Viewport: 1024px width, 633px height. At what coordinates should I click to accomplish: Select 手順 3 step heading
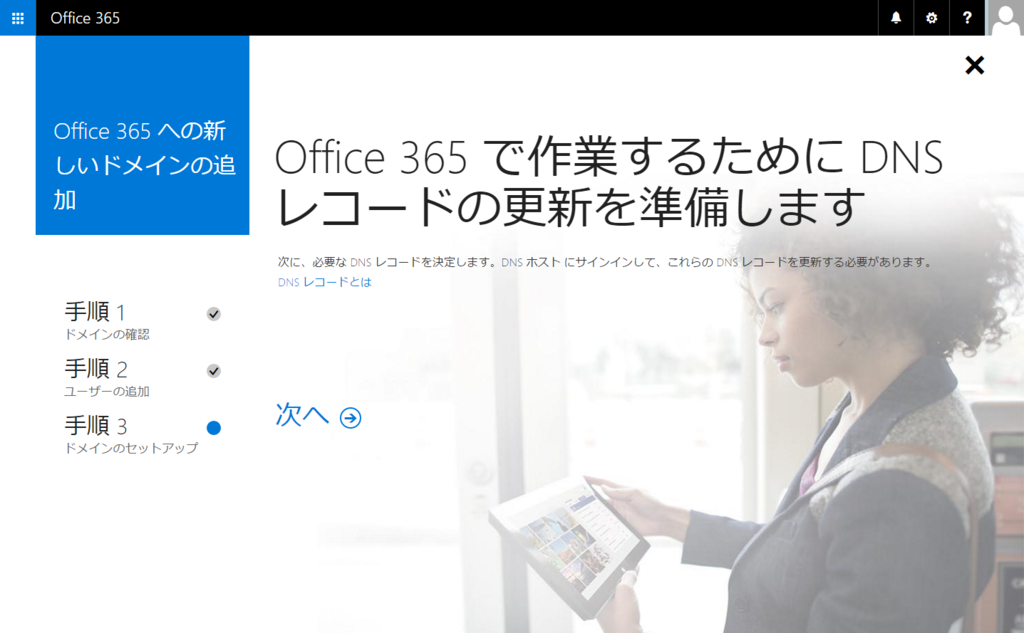(95, 425)
